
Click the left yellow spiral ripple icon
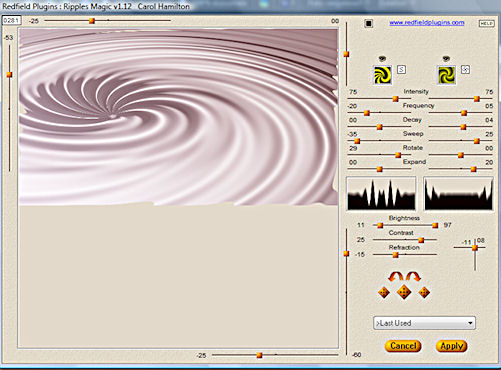tap(382, 74)
